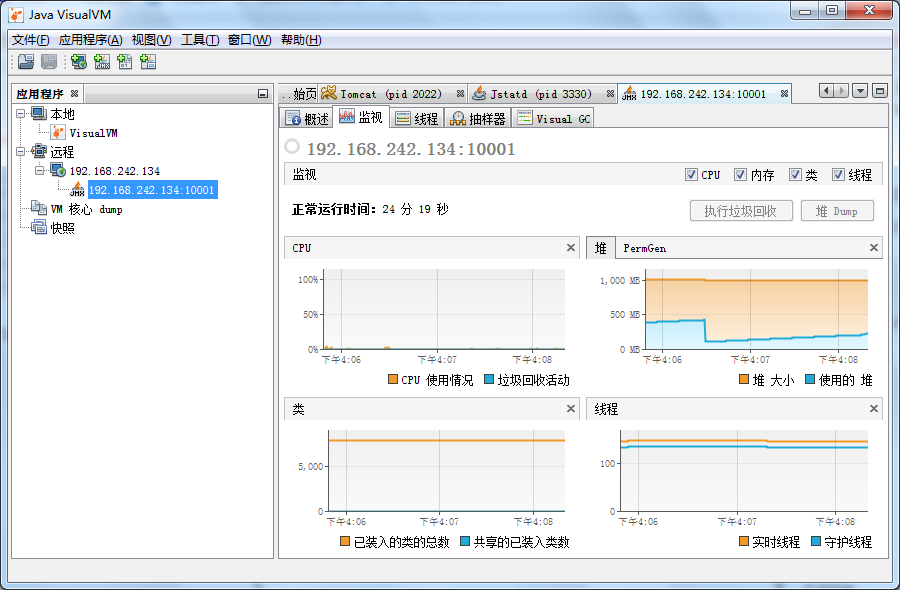Screen dimensions: 900x590
Task: Close the Jstatd (pid 3330) tab
Action: [610, 94]
